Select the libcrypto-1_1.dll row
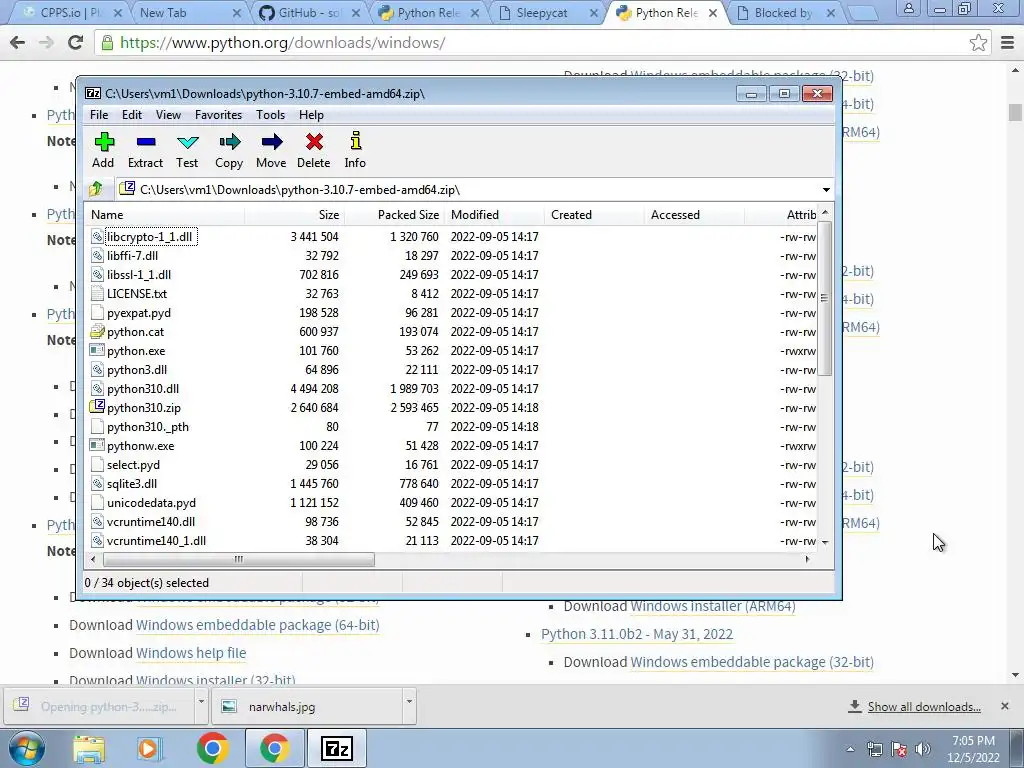 (x=453, y=236)
